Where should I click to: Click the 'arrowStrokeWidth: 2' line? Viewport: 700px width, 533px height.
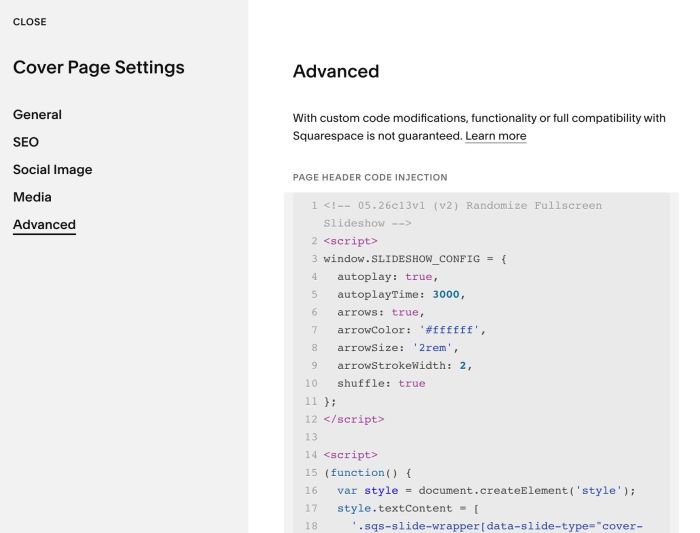tap(404, 366)
